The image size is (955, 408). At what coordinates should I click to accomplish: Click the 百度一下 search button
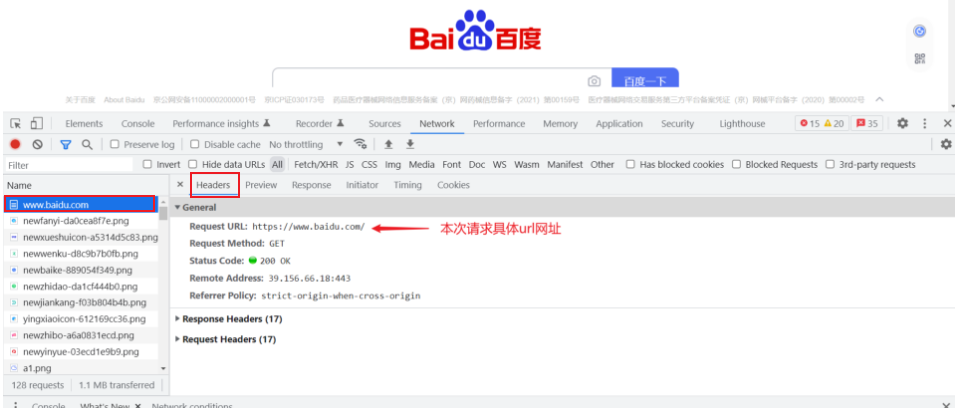(645, 78)
